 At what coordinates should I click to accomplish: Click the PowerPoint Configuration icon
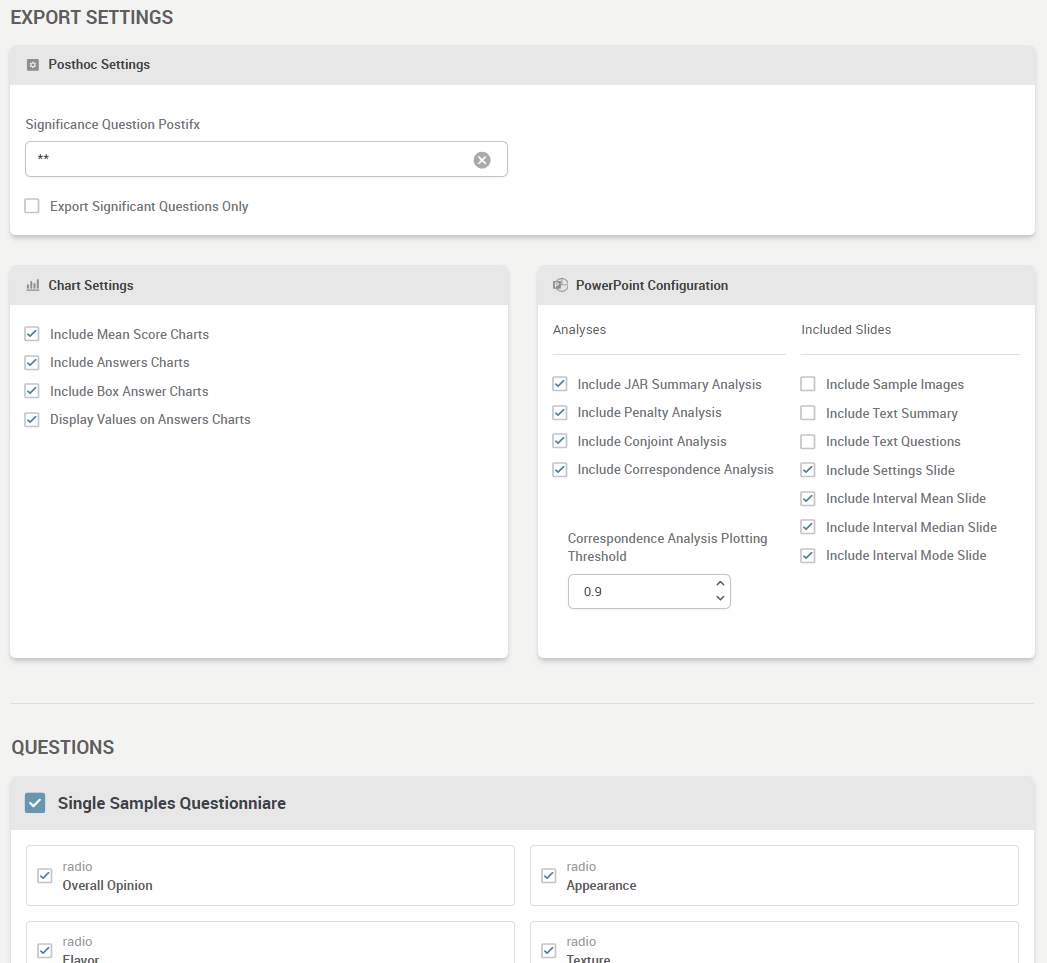pos(560,285)
